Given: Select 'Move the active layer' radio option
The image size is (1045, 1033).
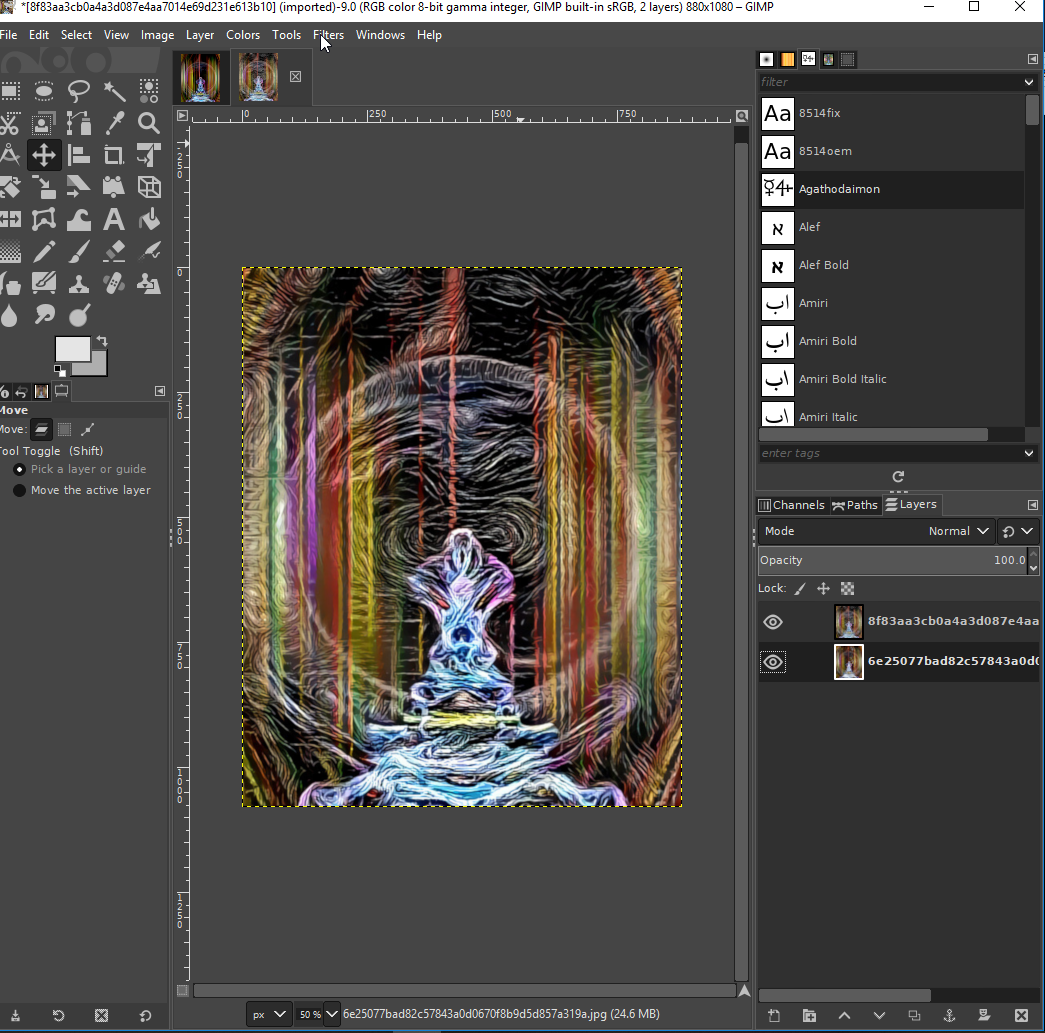Looking at the screenshot, I should coord(19,490).
